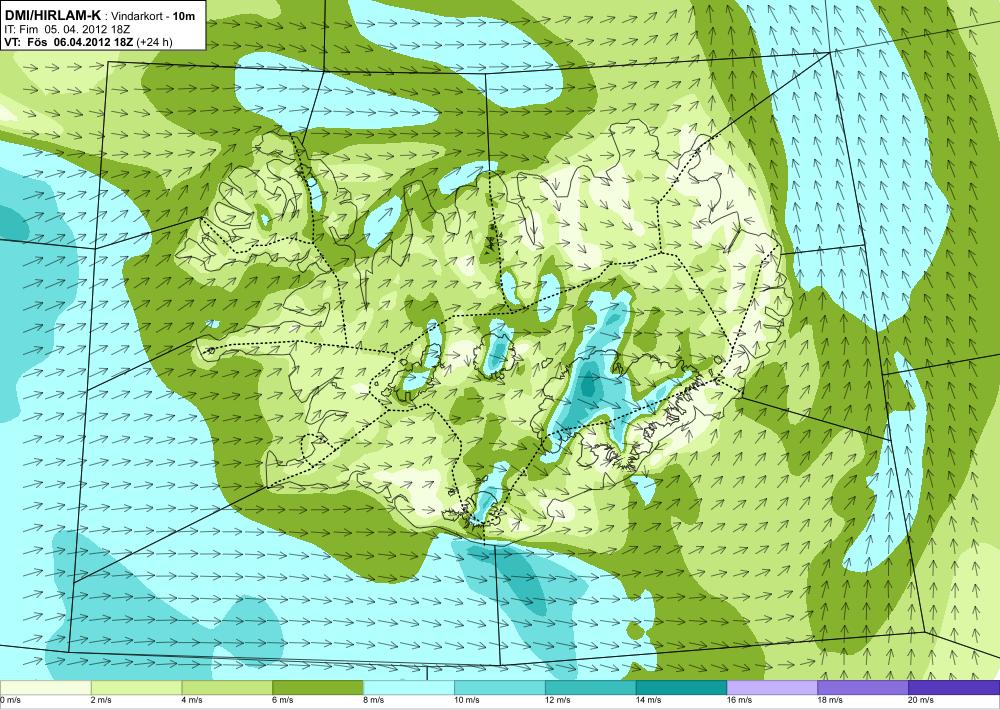Click the lavender 16–18 m/s legend swatch
1000x710 pixels.
[x=772, y=688]
